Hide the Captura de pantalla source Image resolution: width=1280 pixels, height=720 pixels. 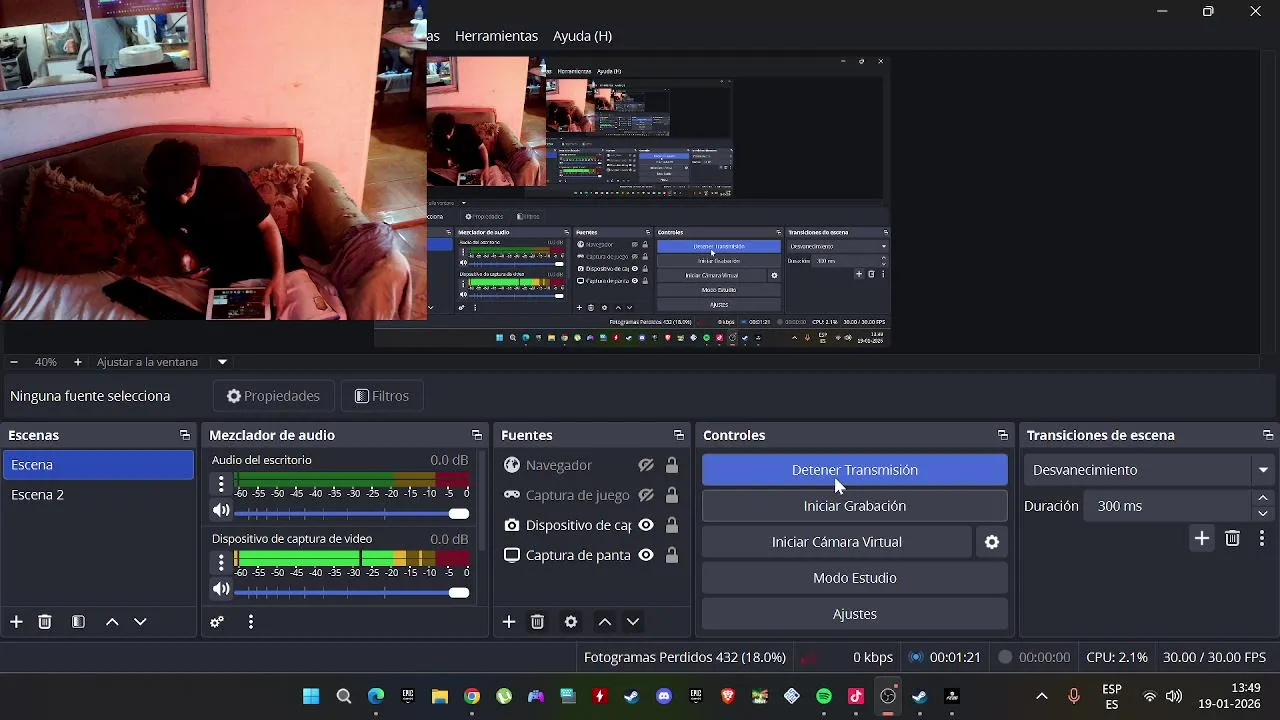(x=646, y=555)
